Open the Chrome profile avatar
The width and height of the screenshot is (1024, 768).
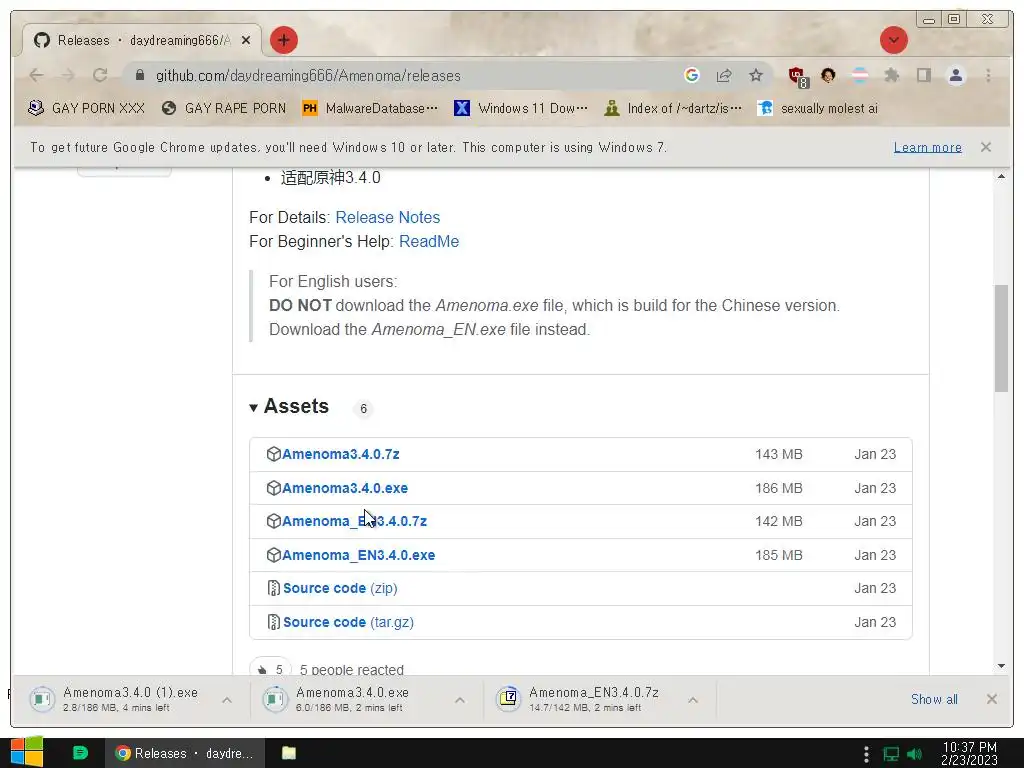(x=955, y=76)
